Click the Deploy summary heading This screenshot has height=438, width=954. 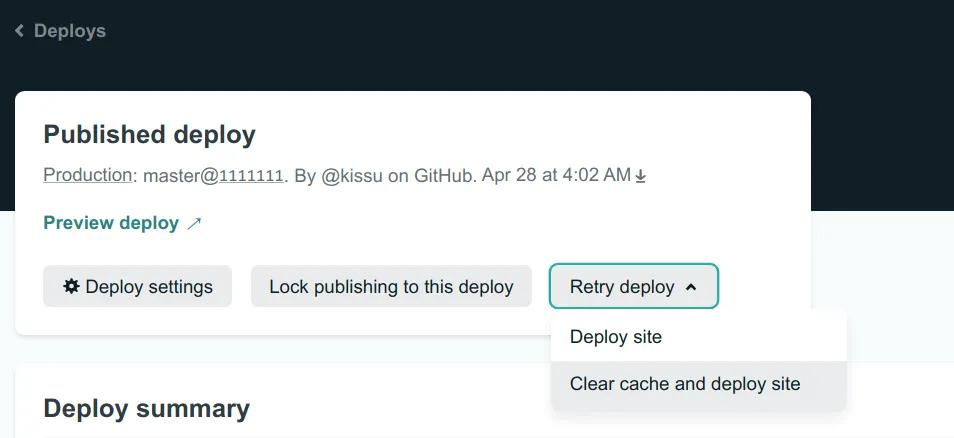coord(147,408)
